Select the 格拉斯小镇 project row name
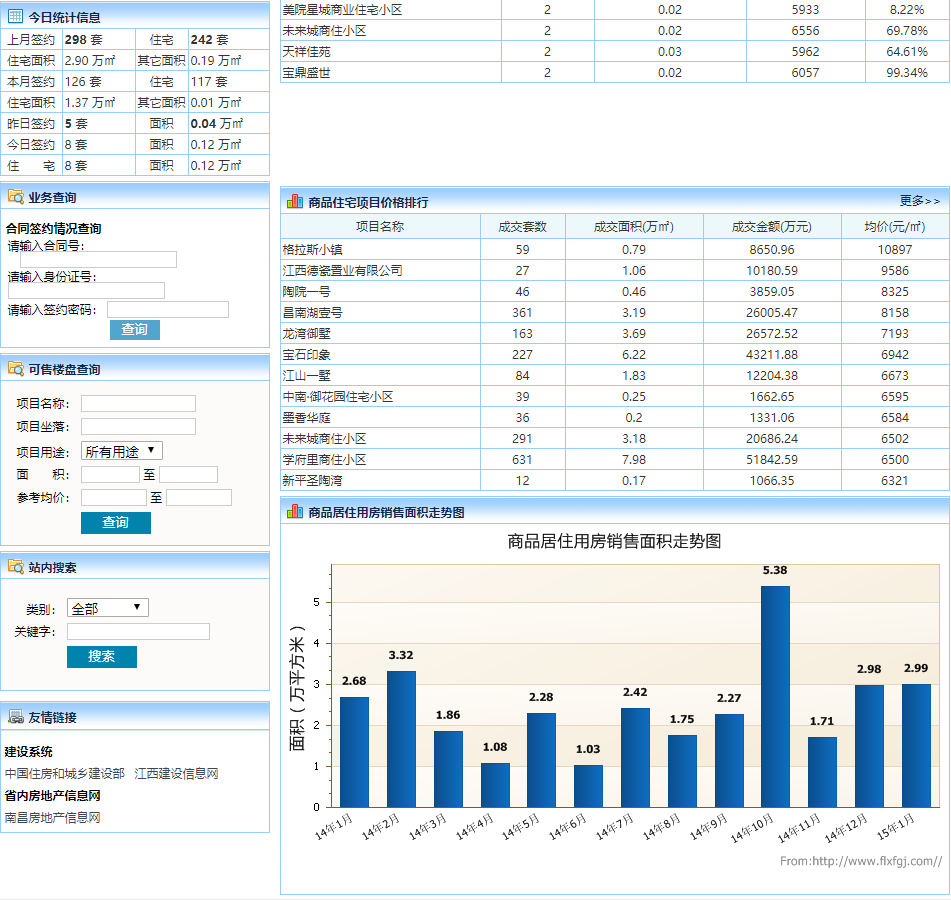 pos(313,249)
